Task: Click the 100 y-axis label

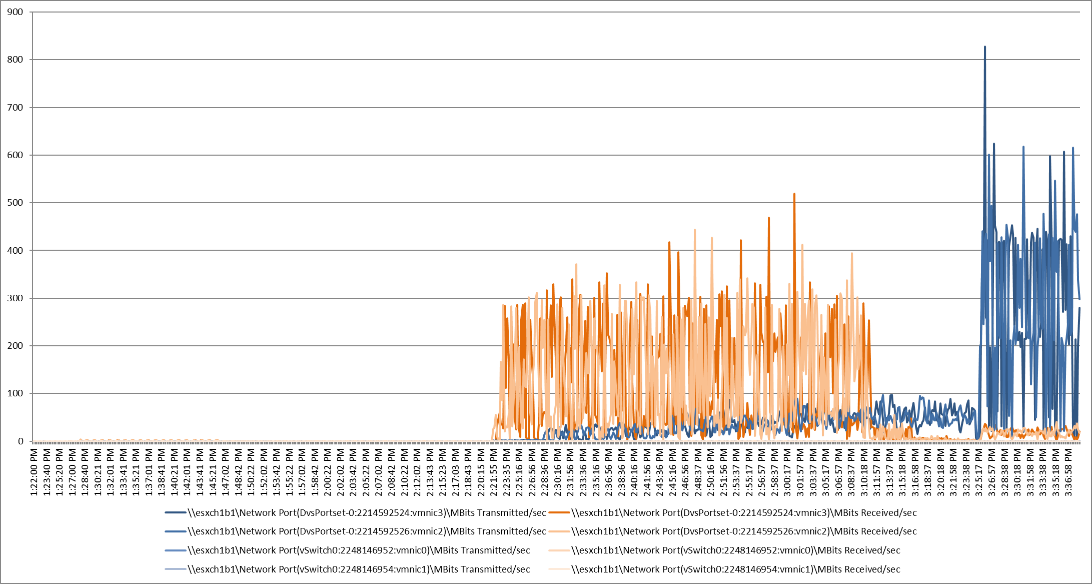Action: 15,394
